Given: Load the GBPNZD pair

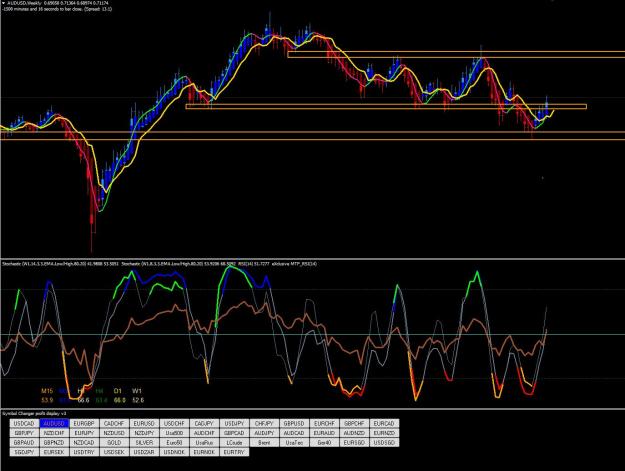Looking at the screenshot, I should click(54, 442).
